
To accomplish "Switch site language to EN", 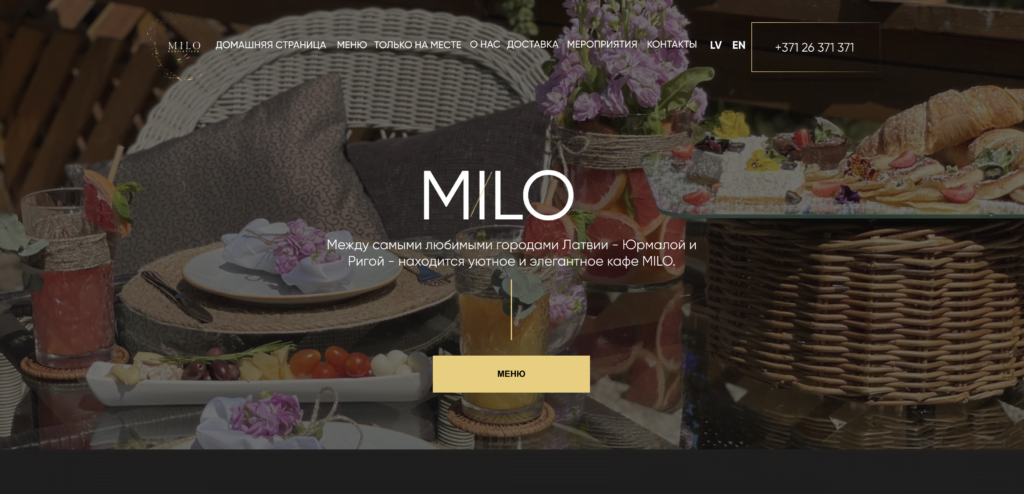I will 739,45.
